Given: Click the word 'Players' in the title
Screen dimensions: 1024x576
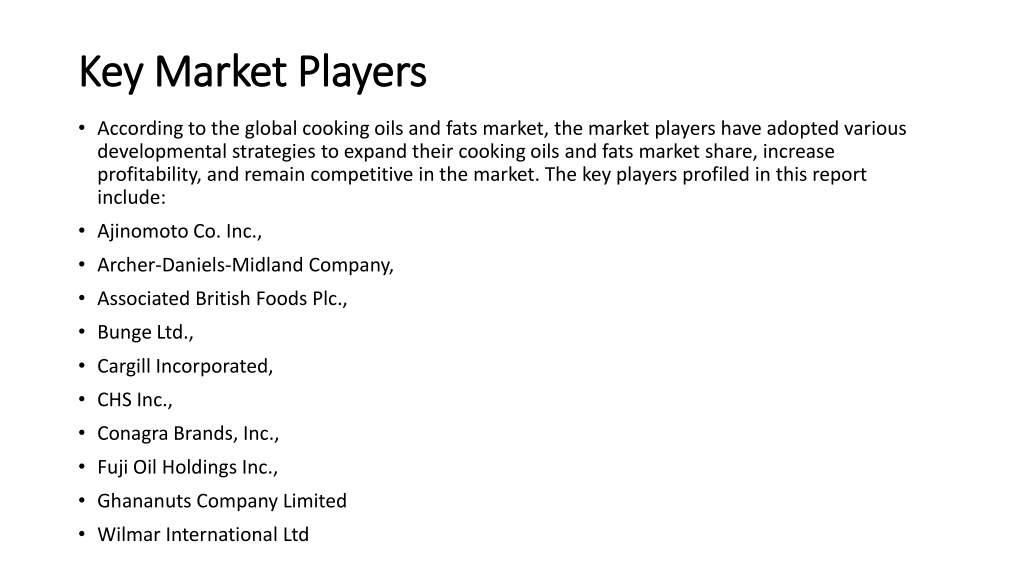Looking at the screenshot, I should tap(362, 72).
